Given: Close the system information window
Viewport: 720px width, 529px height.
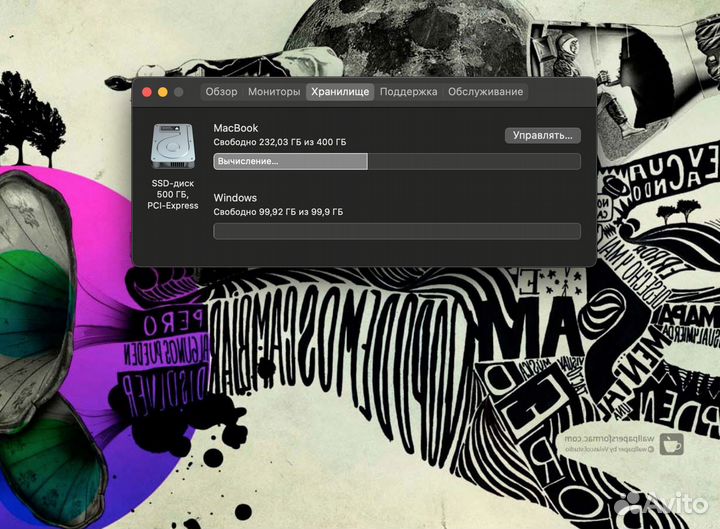Looking at the screenshot, I should (147, 92).
